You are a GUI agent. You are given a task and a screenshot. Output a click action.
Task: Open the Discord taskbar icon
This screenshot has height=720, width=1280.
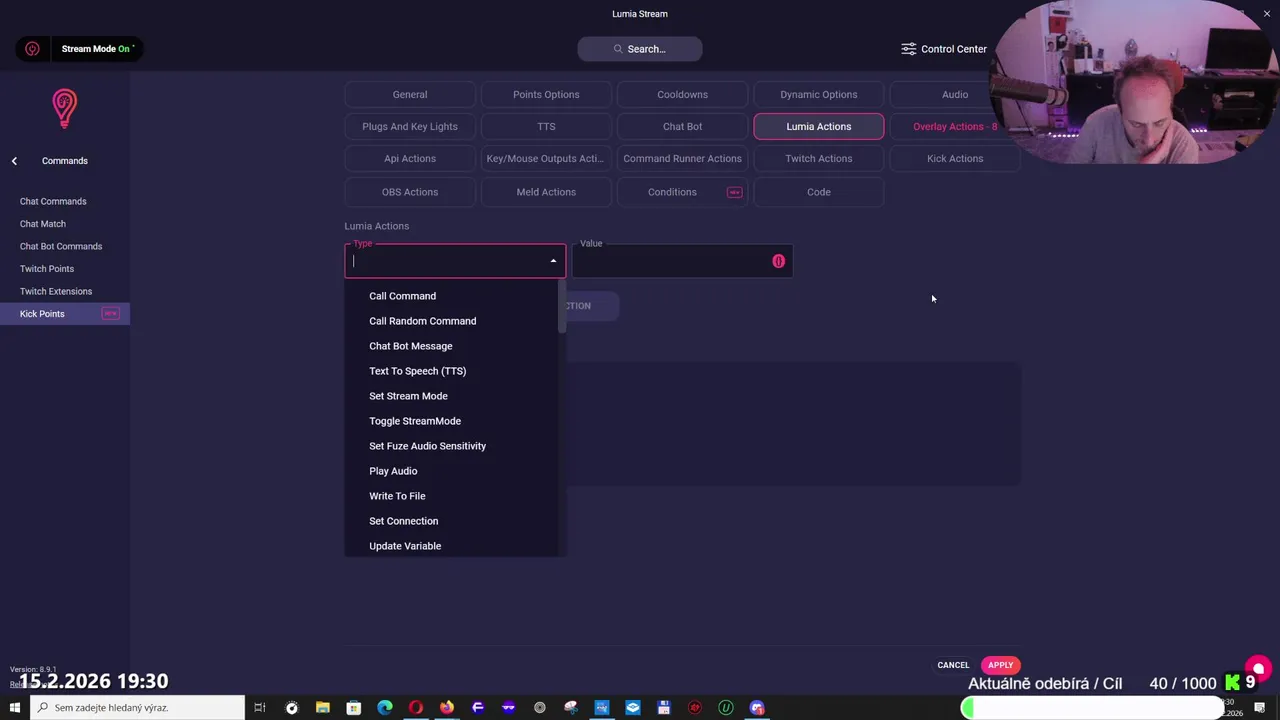[757, 708]
